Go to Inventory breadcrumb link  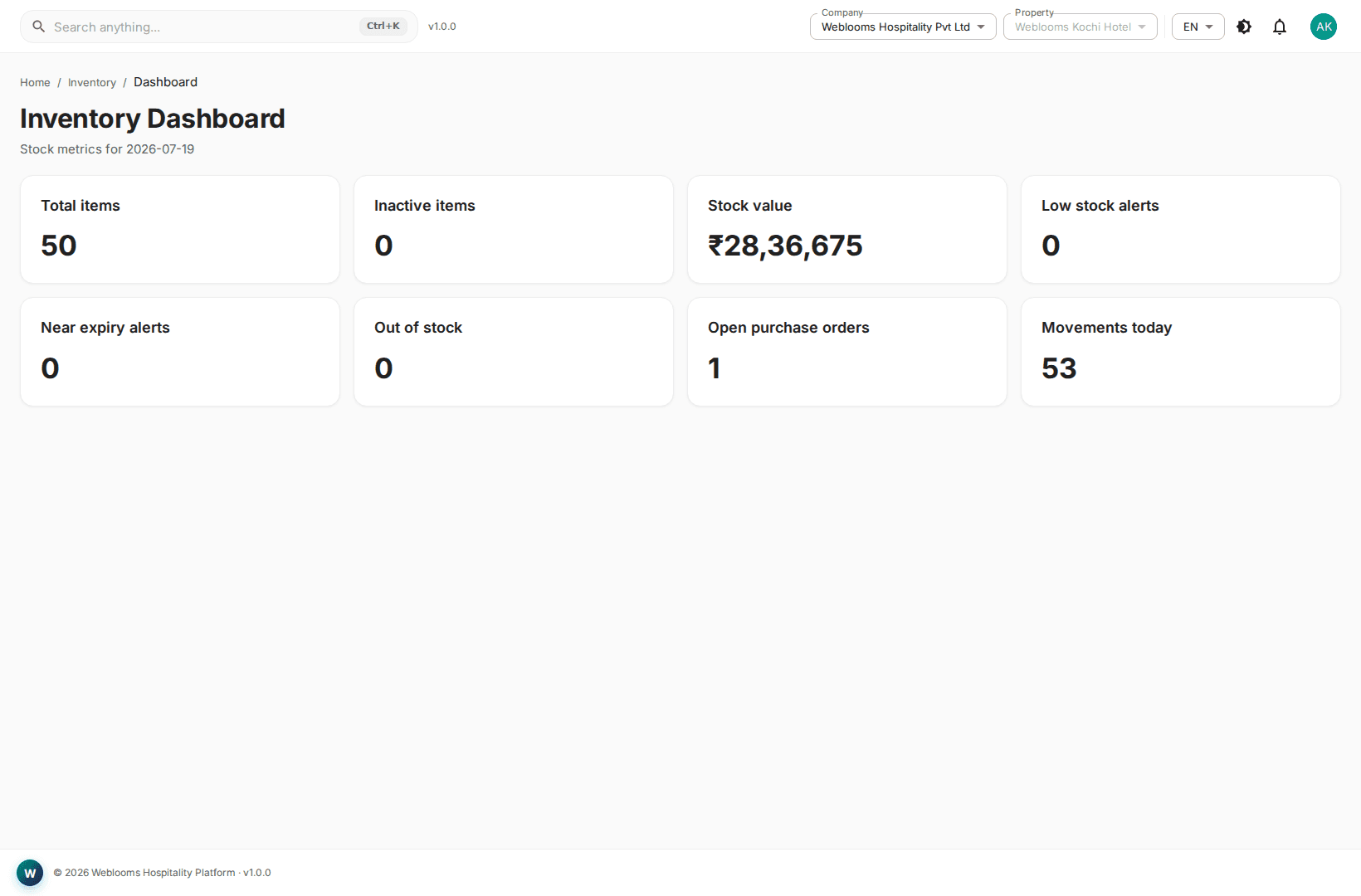pos(92,82)
